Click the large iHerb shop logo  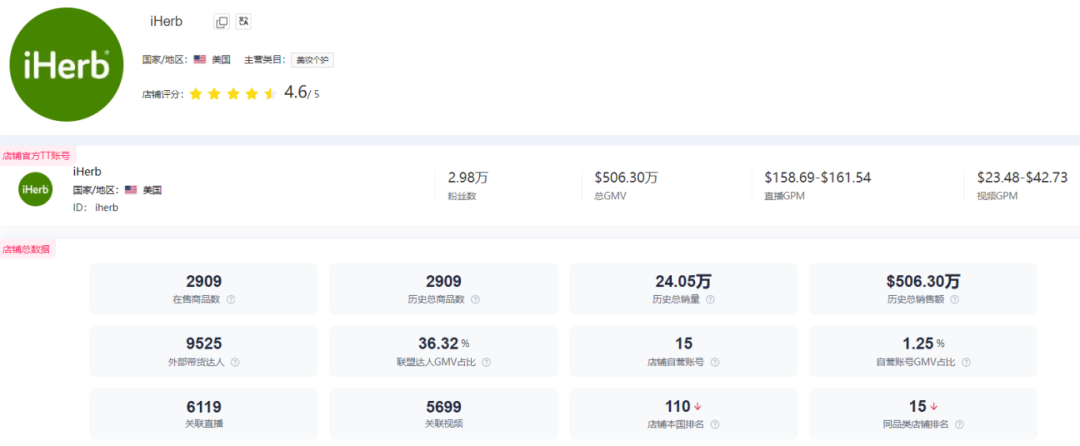pos(67,65)
